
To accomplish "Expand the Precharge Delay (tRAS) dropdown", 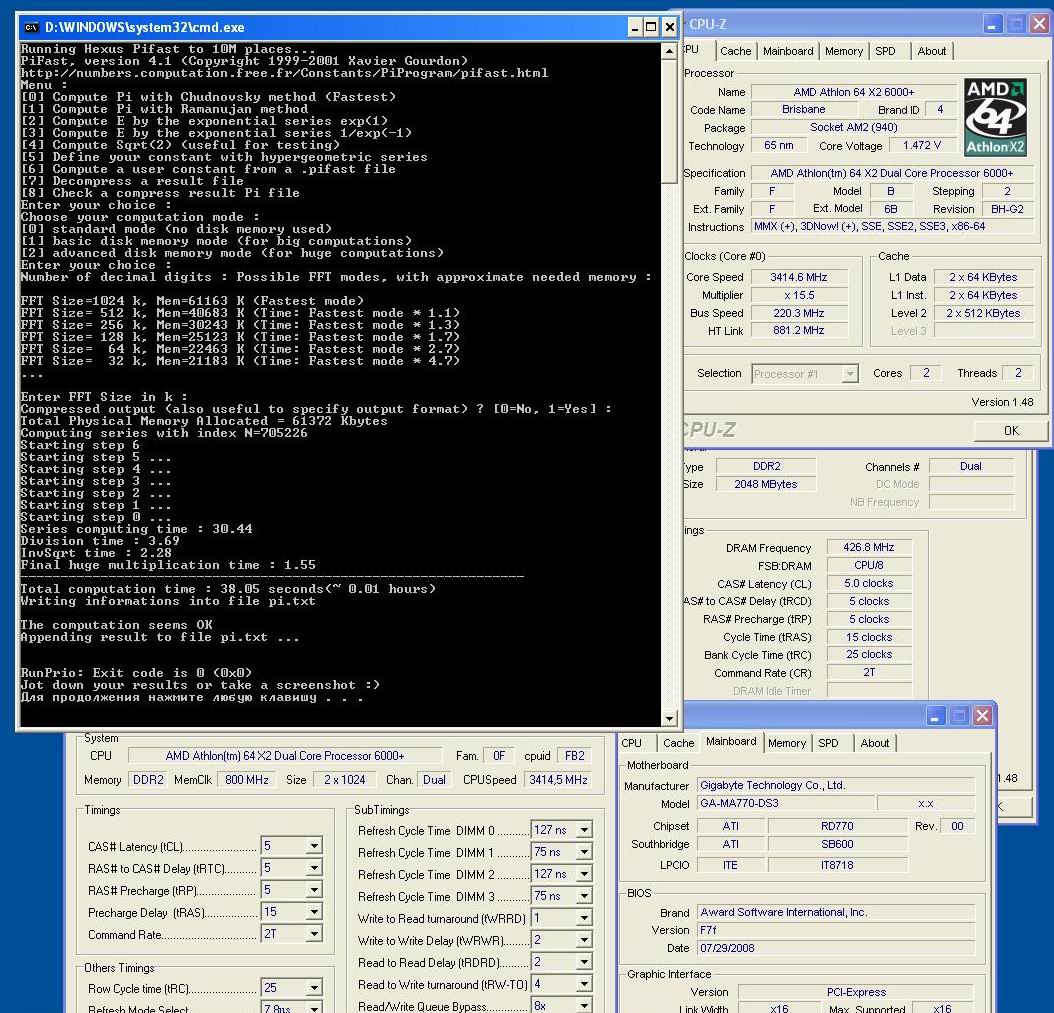I will (314, 912).
